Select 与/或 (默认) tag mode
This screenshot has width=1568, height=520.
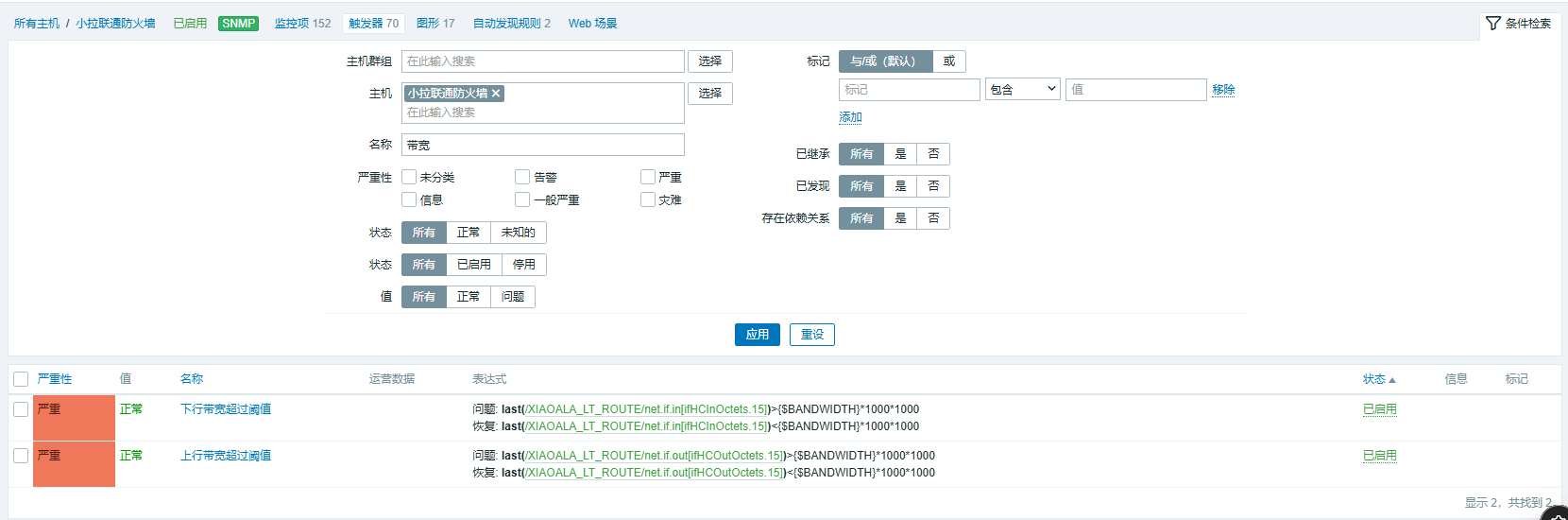coord(886,61)
